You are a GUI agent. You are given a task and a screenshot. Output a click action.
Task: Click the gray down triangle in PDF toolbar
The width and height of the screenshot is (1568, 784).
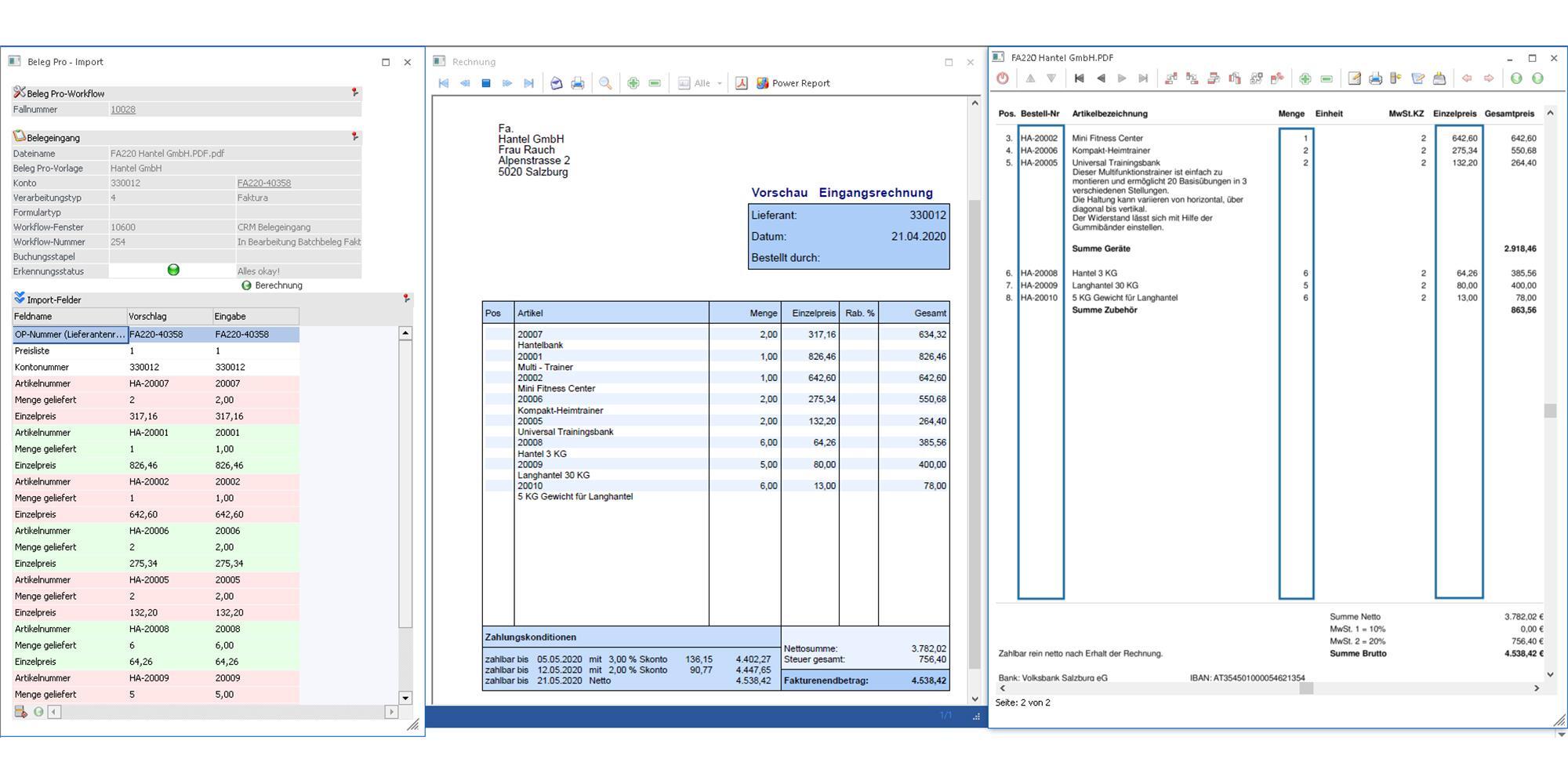coord(1051,78)
